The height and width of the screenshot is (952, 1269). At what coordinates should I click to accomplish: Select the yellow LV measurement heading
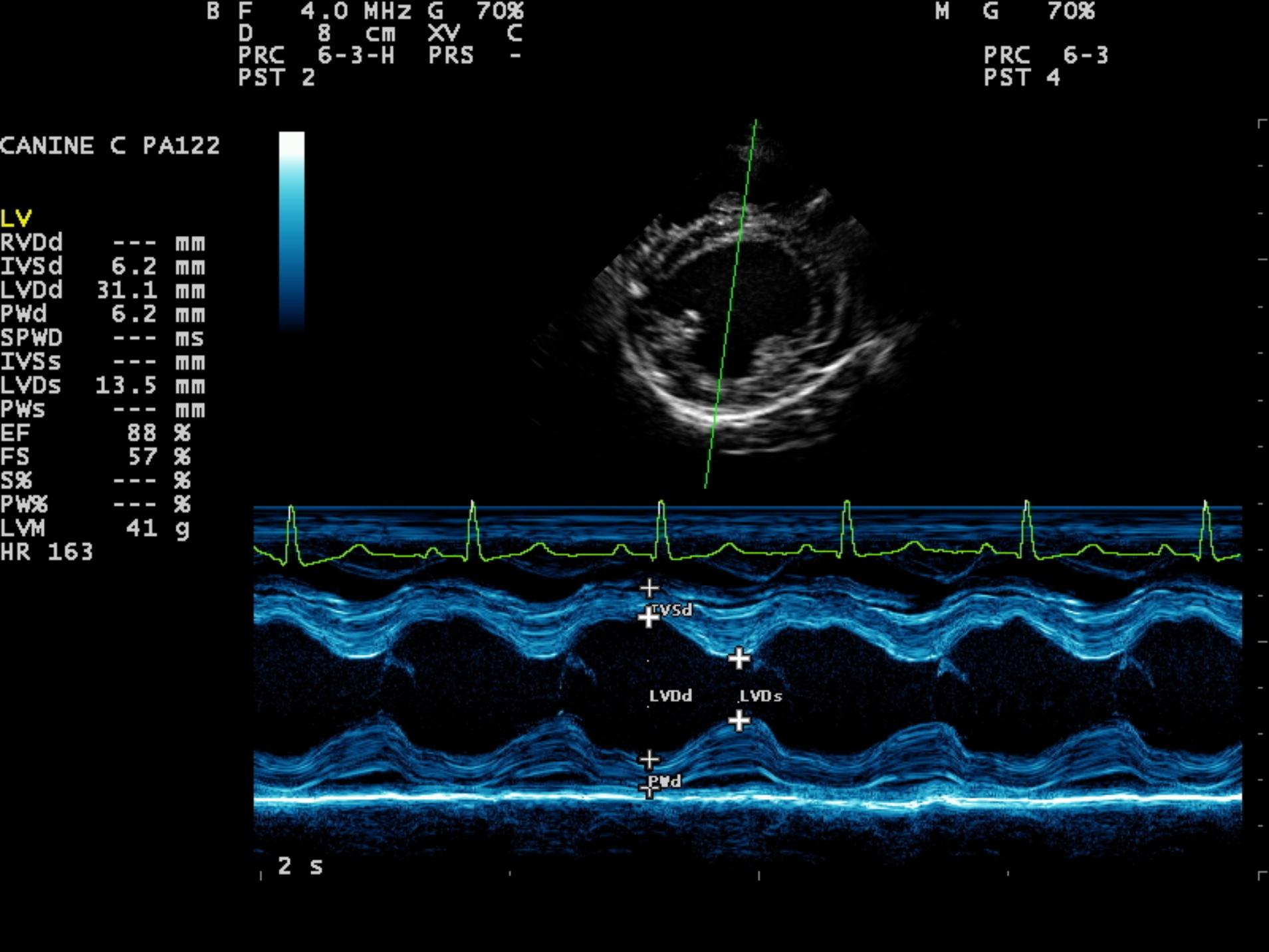[x=16, y=218]
